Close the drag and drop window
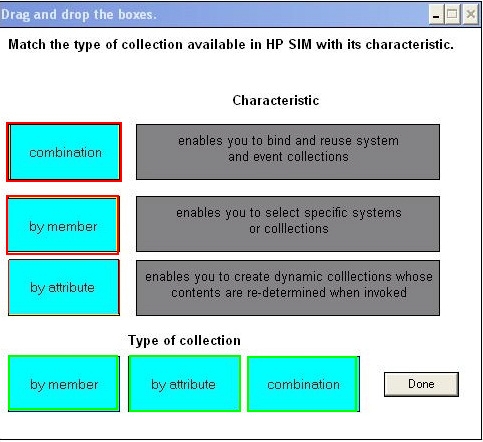 (x=470, y=15)
